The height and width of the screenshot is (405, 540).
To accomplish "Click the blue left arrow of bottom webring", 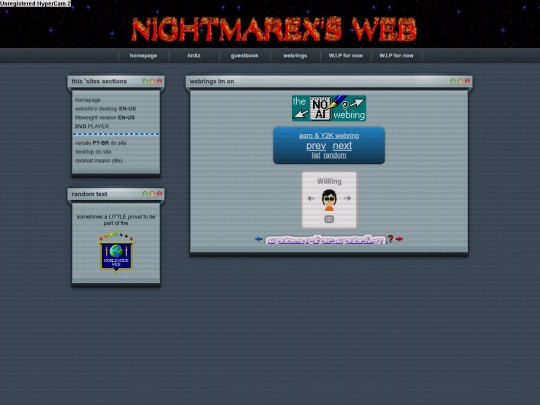I will [259, 239].
